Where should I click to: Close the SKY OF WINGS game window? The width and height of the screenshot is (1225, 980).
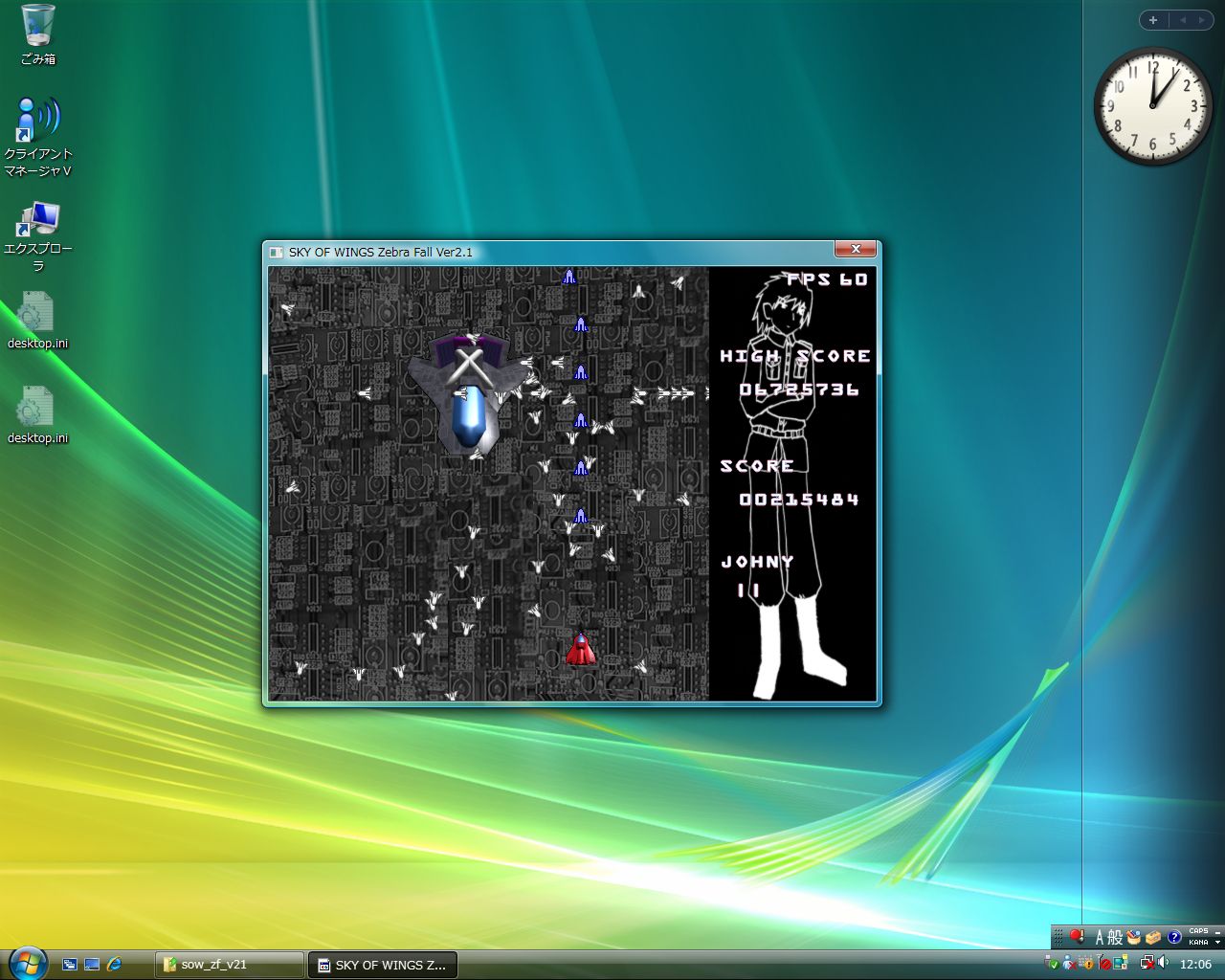(855, 250)
